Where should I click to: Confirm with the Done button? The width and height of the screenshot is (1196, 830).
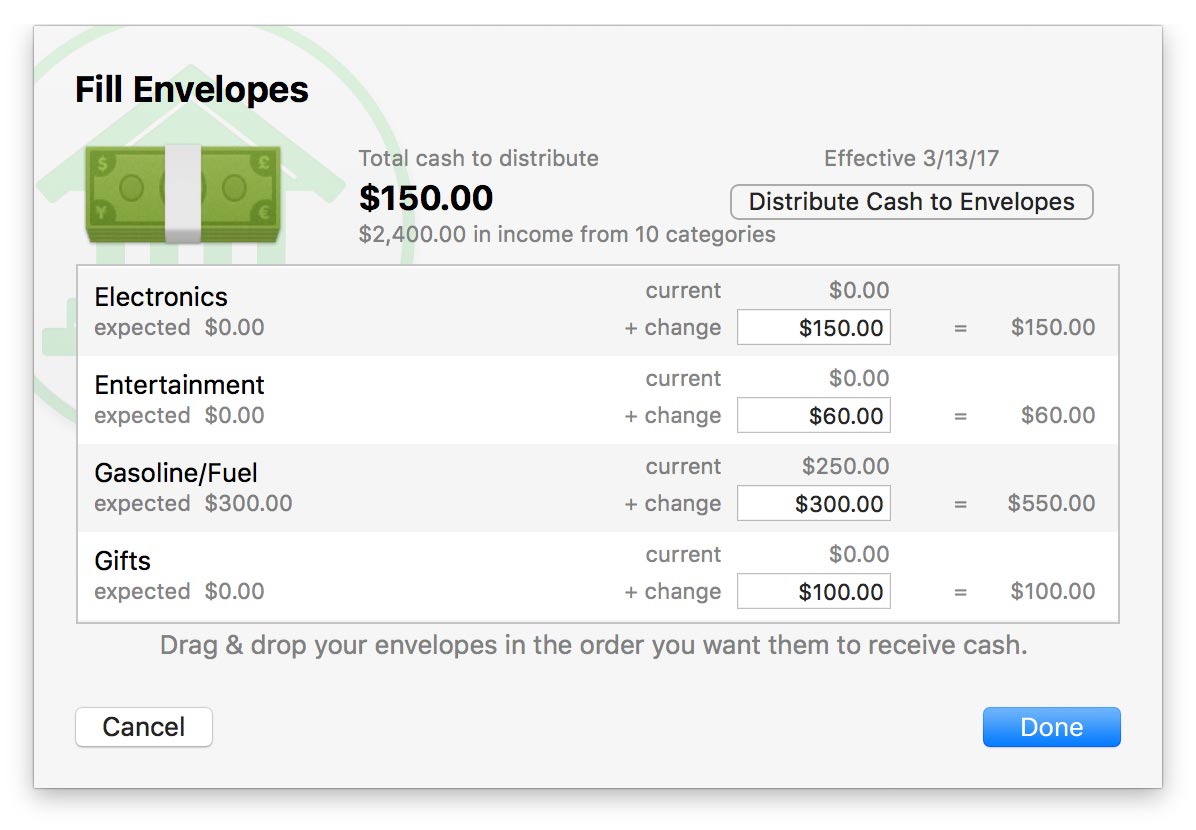click(x=1051, y=727)
